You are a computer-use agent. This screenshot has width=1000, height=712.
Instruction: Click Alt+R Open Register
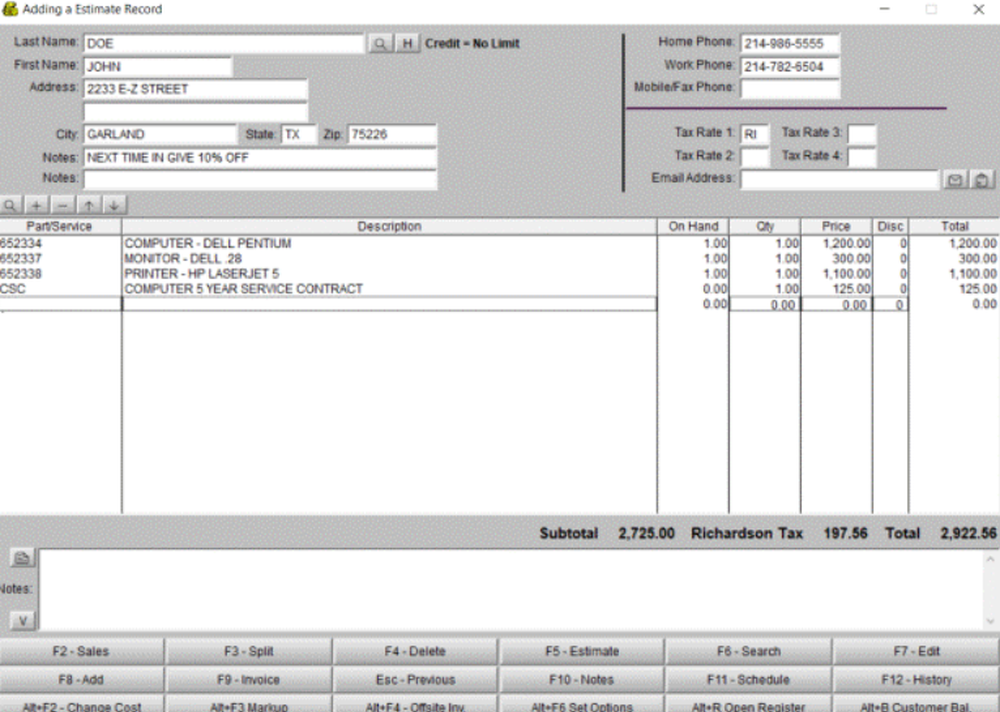(x=749, y=706)
